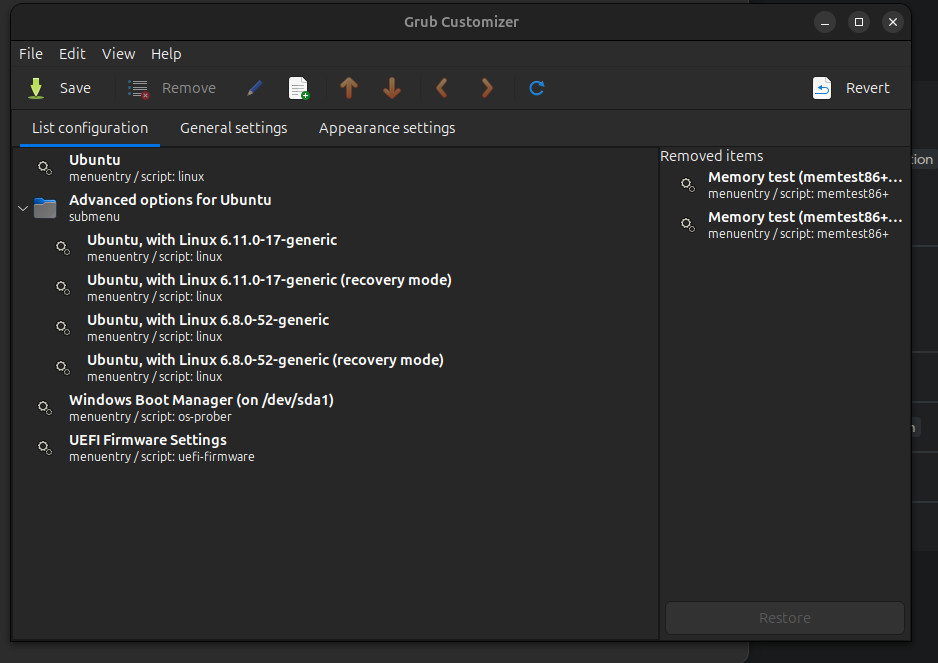Move entry up with the up arrow
The width and height of the screenshot is (938, 663).
[349, 88]
